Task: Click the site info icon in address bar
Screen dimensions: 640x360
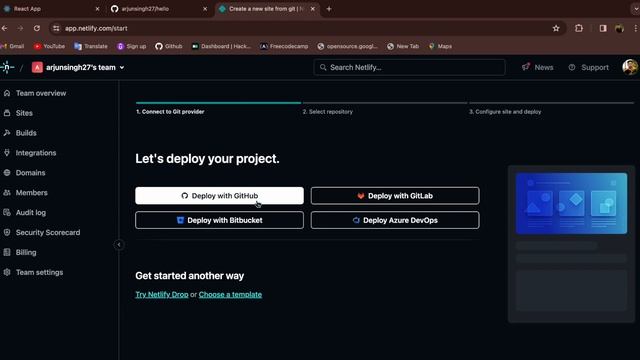Action: 56,28
